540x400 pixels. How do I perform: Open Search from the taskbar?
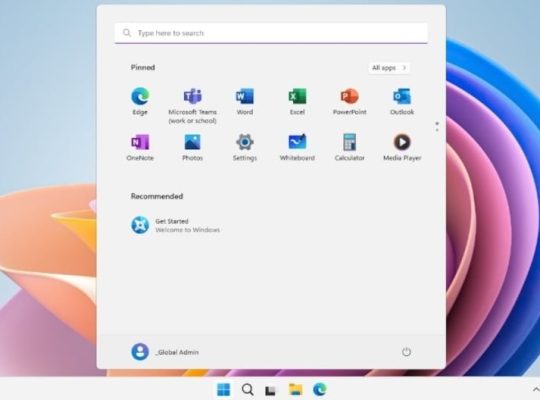(247, 390)
